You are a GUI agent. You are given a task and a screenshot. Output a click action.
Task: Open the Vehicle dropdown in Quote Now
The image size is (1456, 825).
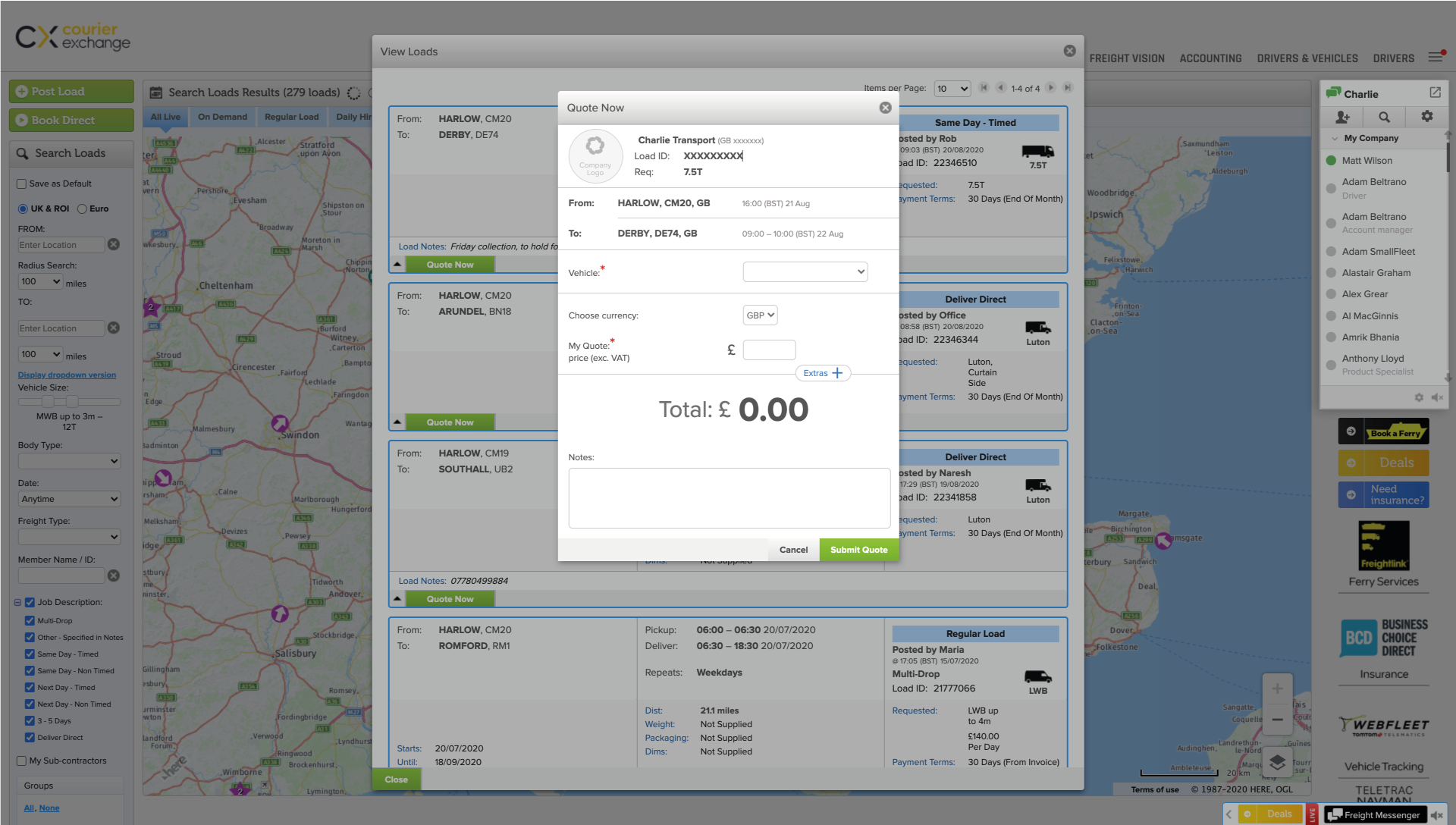pos(805,271)
